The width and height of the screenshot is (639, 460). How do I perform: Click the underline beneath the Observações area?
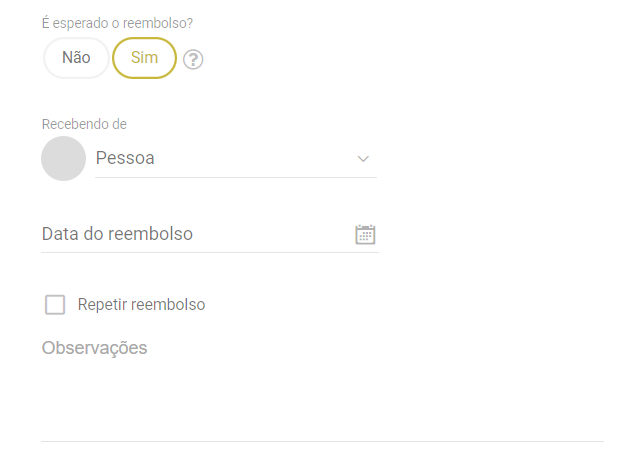click(x=322, y=441)
